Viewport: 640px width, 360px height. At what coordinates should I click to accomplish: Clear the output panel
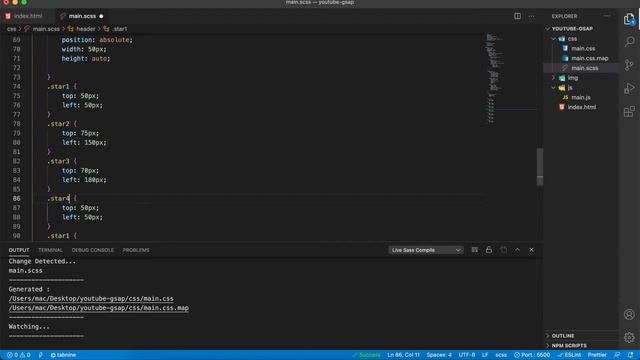[x=475, y=250]
